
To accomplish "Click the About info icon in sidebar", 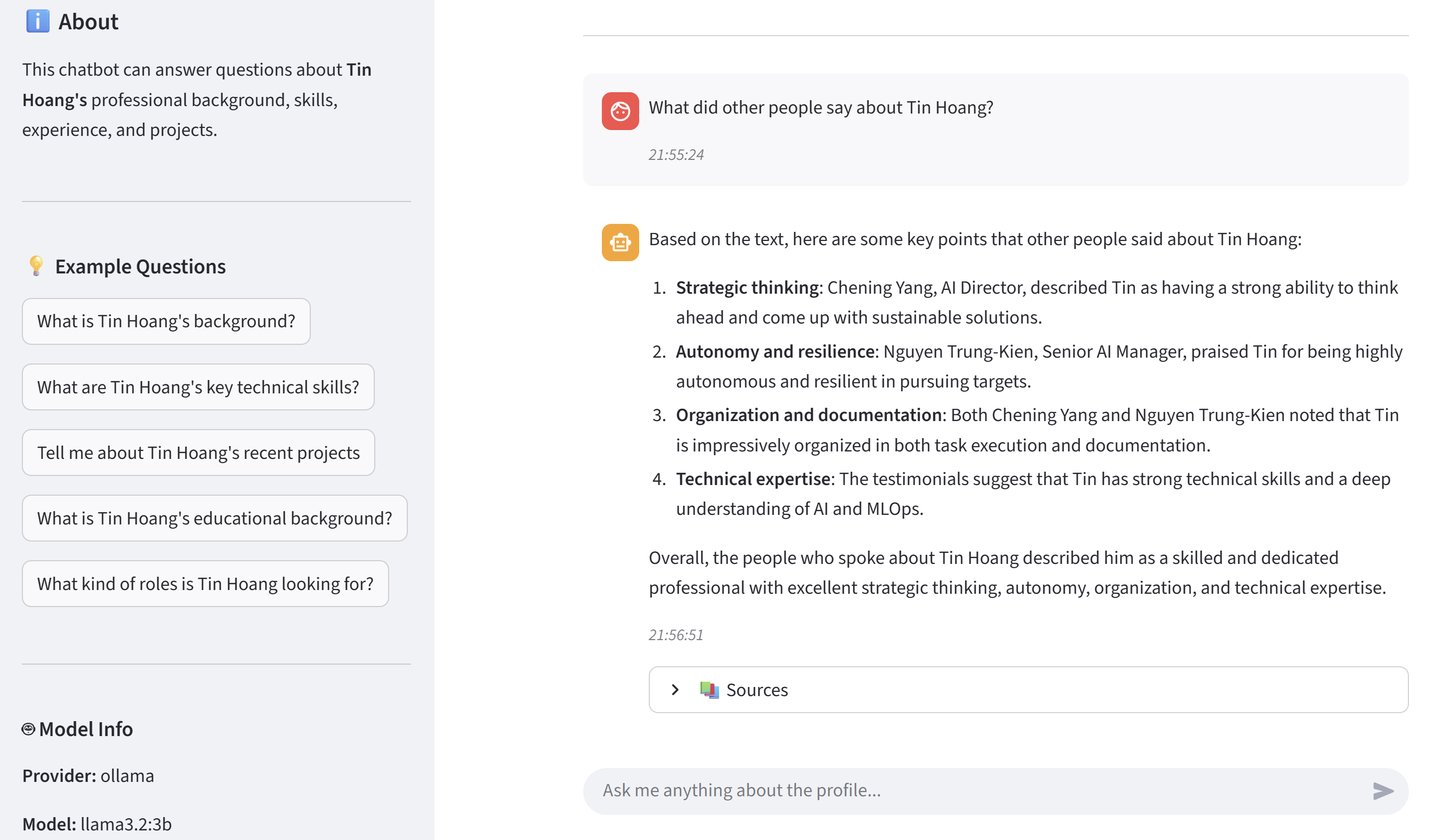I will (37, 21).
